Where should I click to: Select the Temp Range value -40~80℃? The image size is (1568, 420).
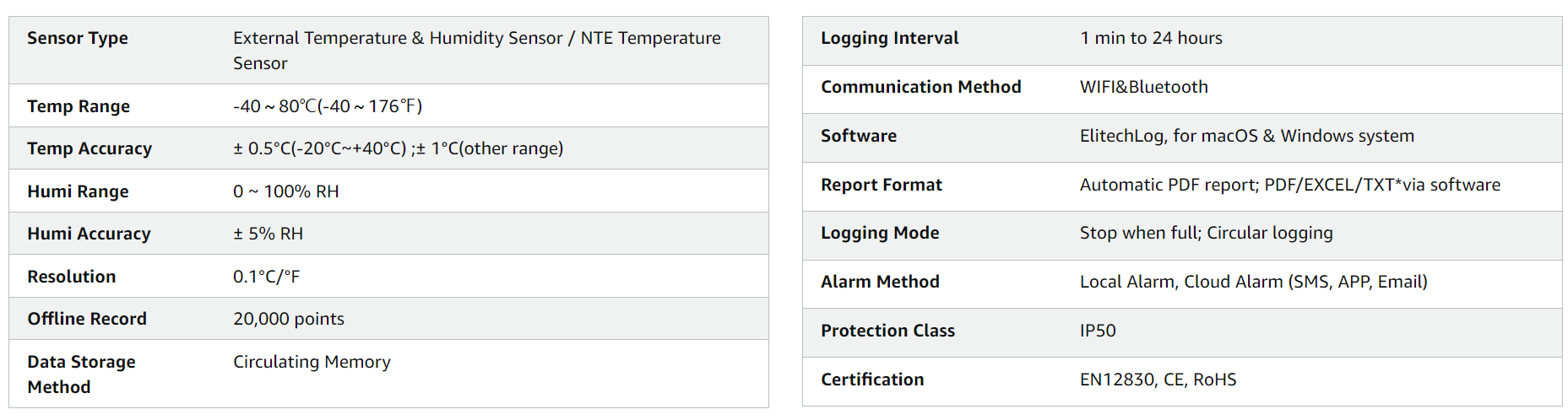coord(328,106)
